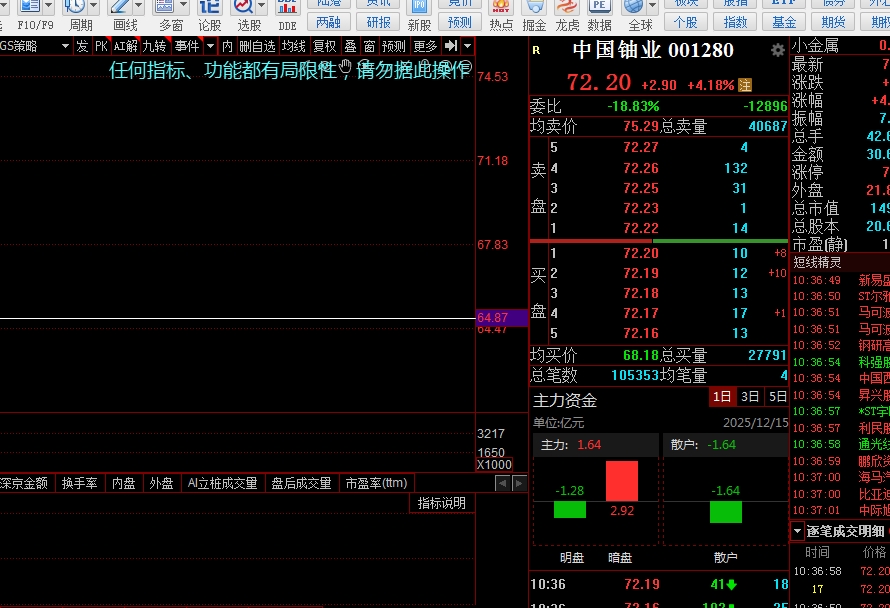The width and height of the screenshot is (890, 608).
Task: Click the 周期 clock period icon
Action: 74,7
